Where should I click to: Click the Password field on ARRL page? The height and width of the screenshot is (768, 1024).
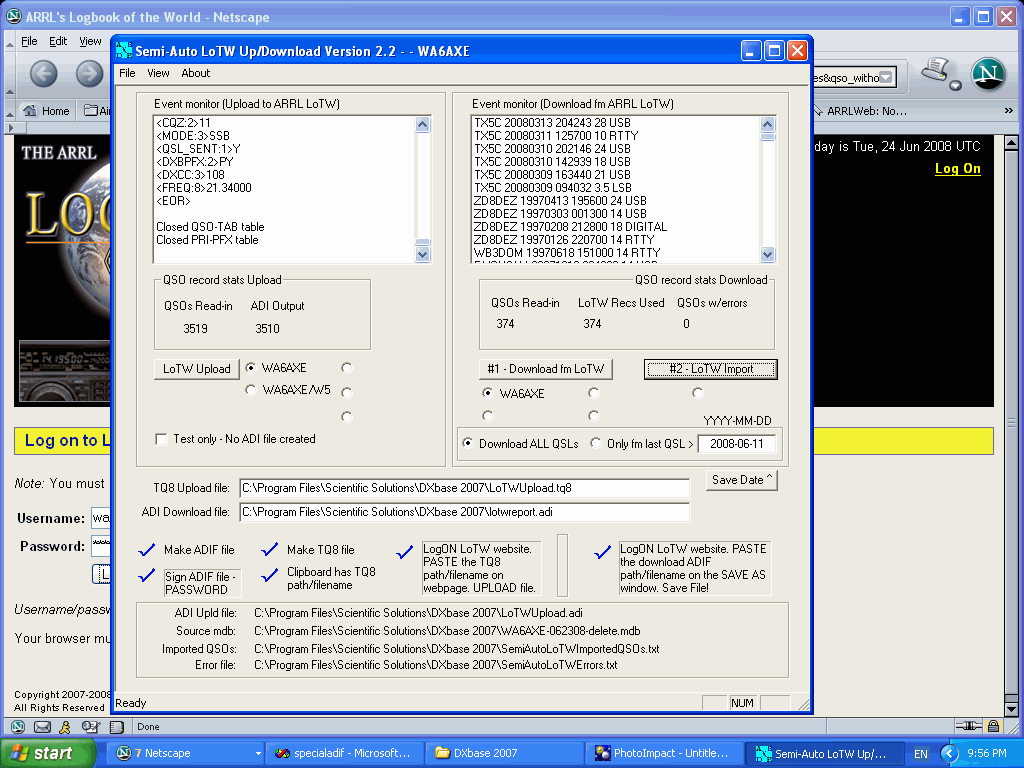point(101,546)
